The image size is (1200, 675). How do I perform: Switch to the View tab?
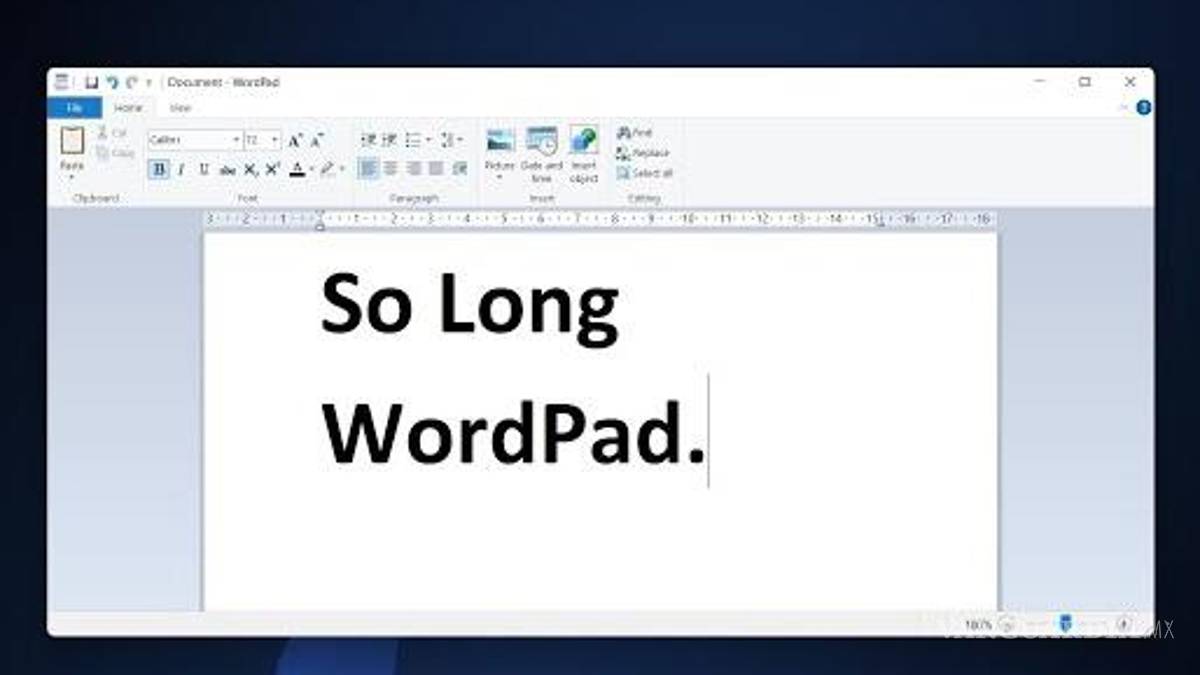180,108
